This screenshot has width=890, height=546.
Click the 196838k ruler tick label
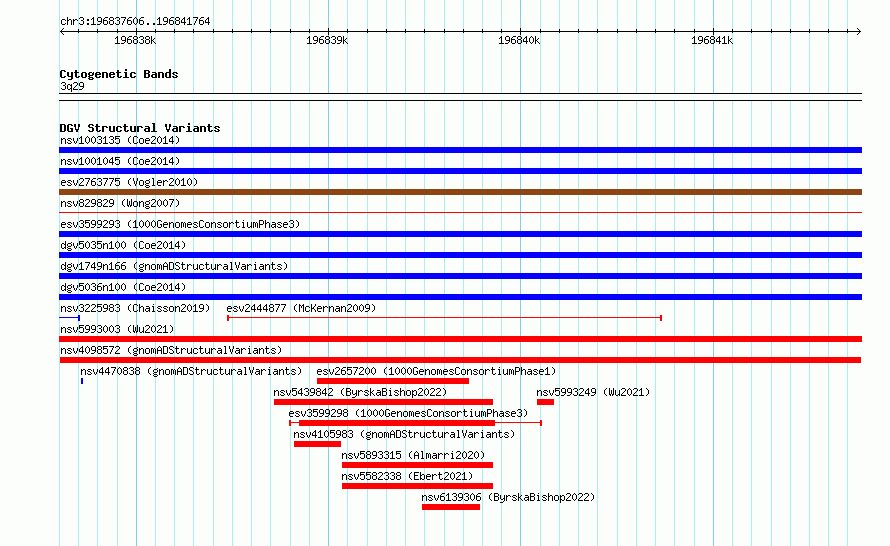(135, 40)
